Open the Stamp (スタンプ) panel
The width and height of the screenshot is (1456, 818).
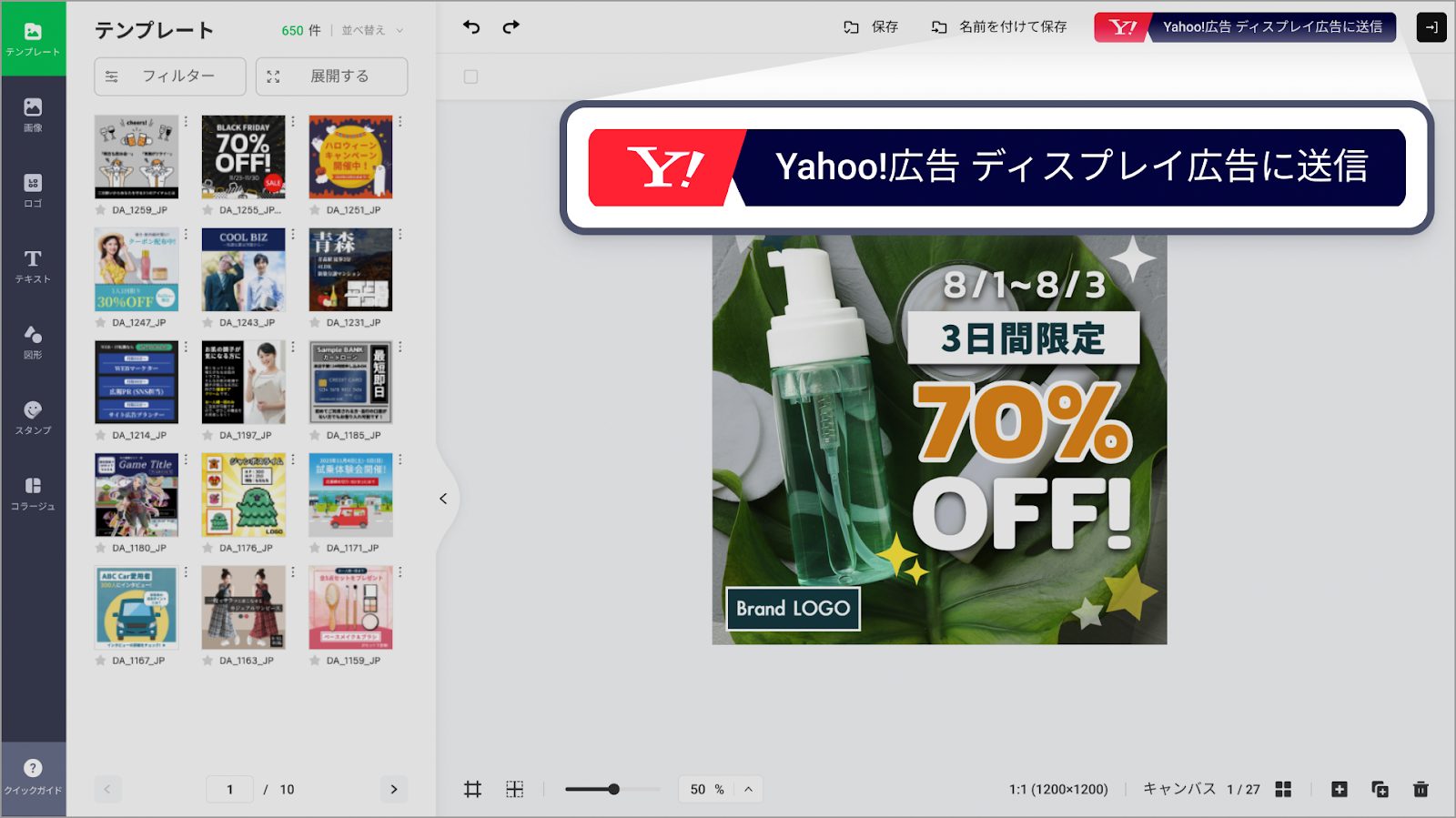click(33, 418)
